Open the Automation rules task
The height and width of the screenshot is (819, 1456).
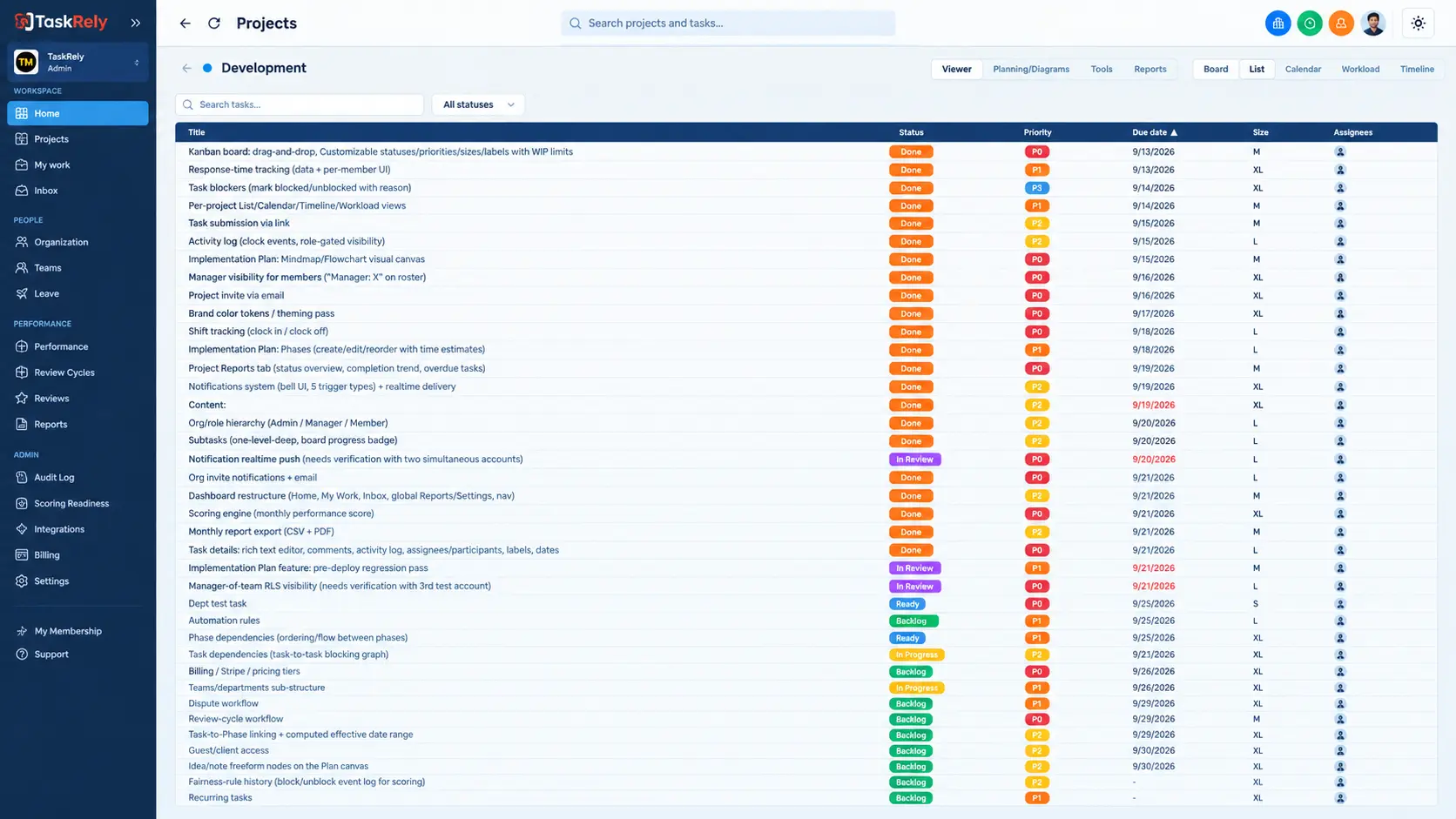[x=224, y=621]
